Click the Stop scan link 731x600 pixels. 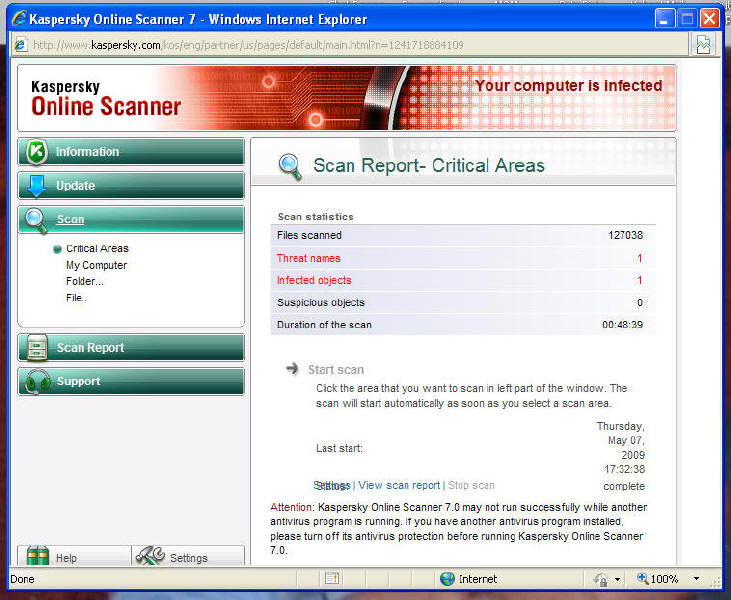471,486
